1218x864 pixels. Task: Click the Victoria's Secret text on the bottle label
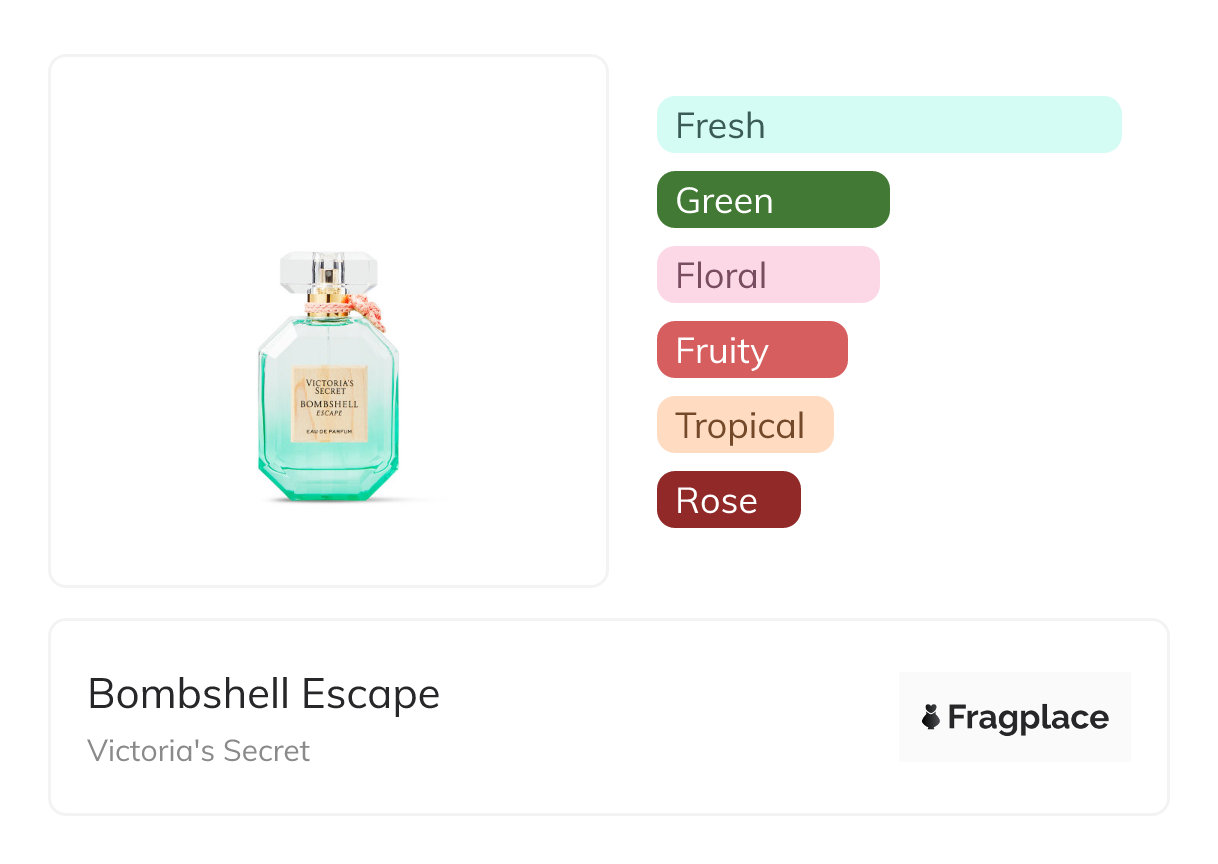328,387
